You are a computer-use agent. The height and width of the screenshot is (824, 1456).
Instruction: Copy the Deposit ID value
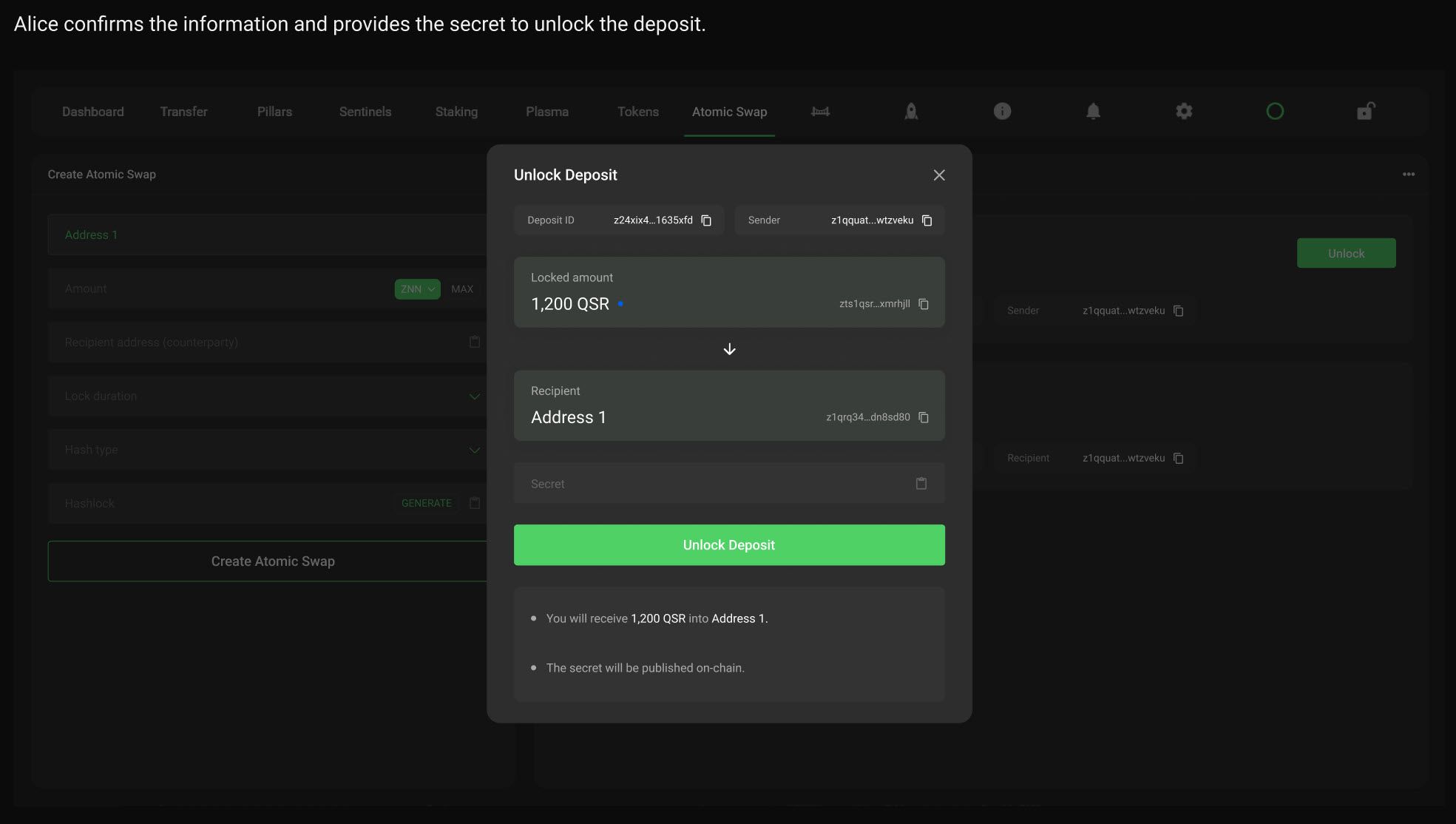pyautogui.click(x=706, y=220)
